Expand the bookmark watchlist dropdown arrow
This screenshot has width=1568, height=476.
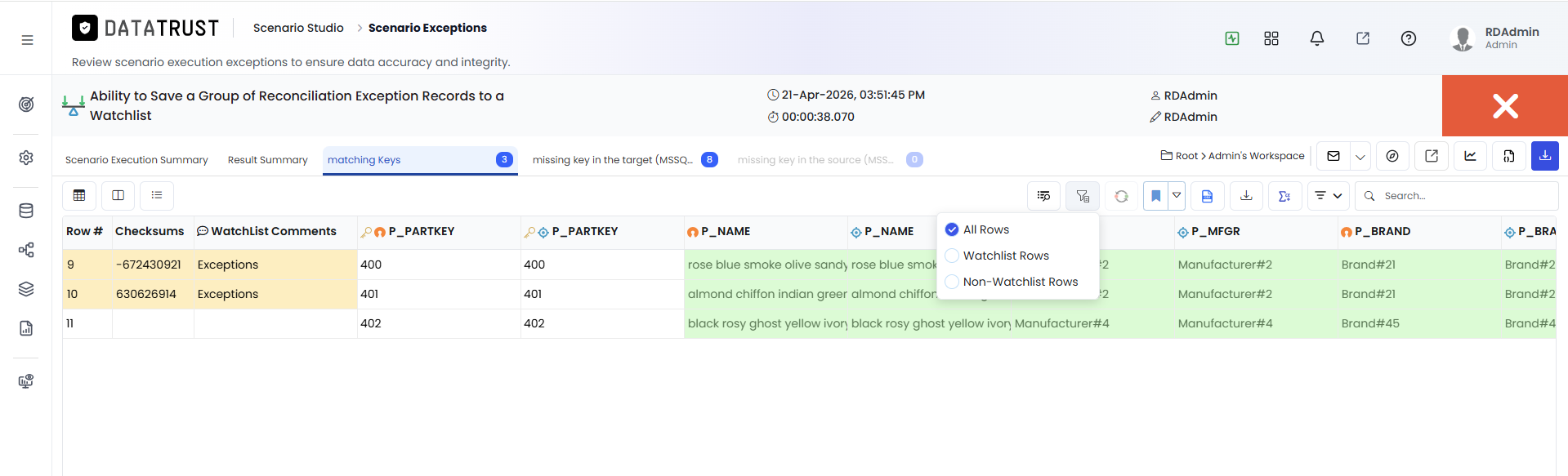(1177, 196)
